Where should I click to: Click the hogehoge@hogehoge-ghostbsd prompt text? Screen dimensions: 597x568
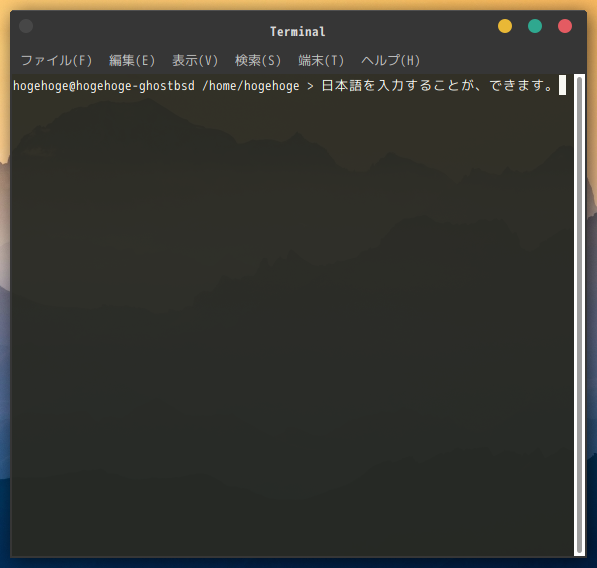[x=104, y=86]
